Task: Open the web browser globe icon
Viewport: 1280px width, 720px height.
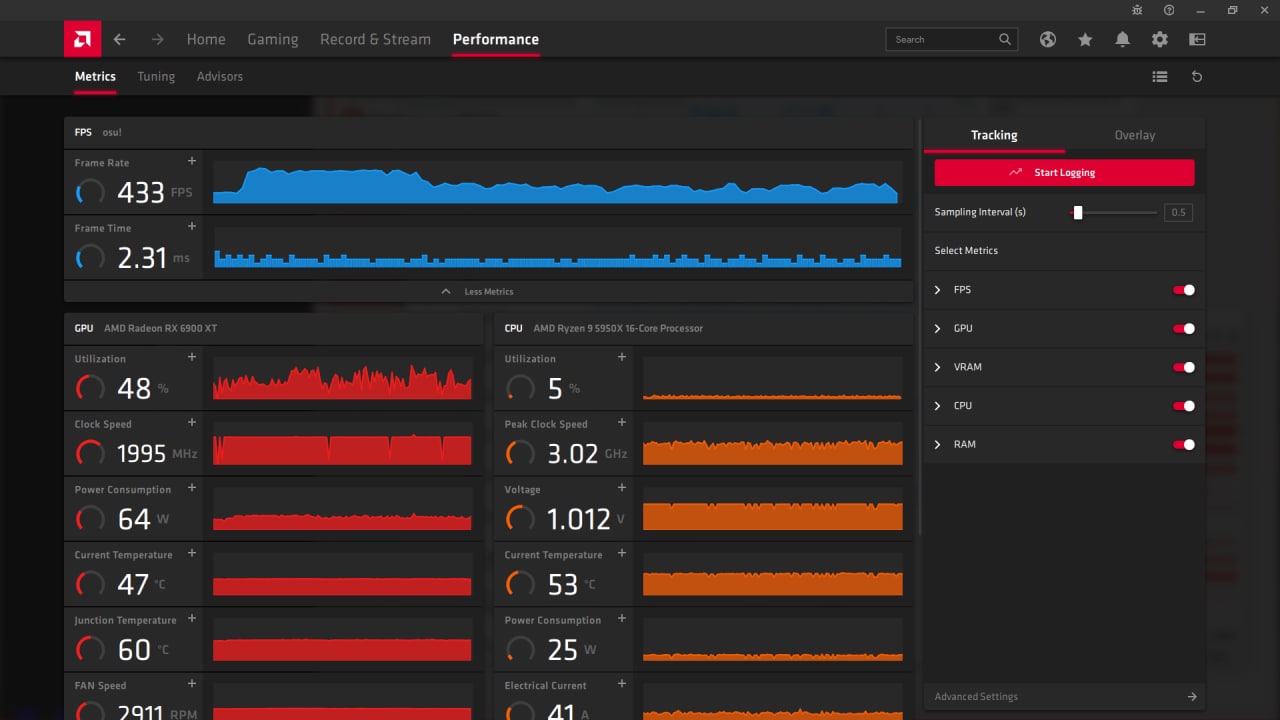Action: [x=1048, y=40]
